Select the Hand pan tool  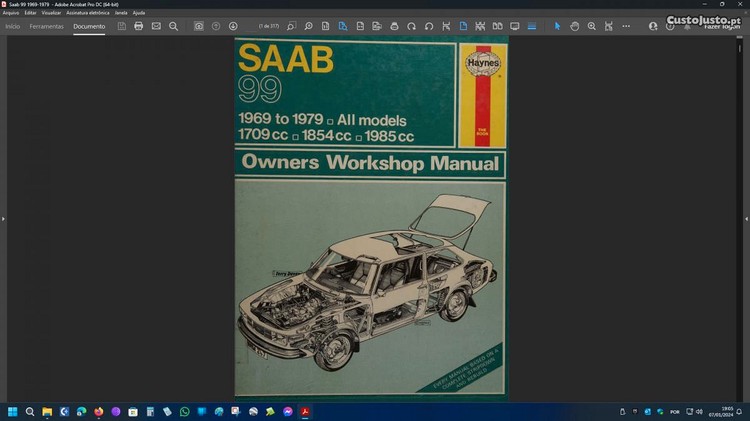click(x=575, y=26)
